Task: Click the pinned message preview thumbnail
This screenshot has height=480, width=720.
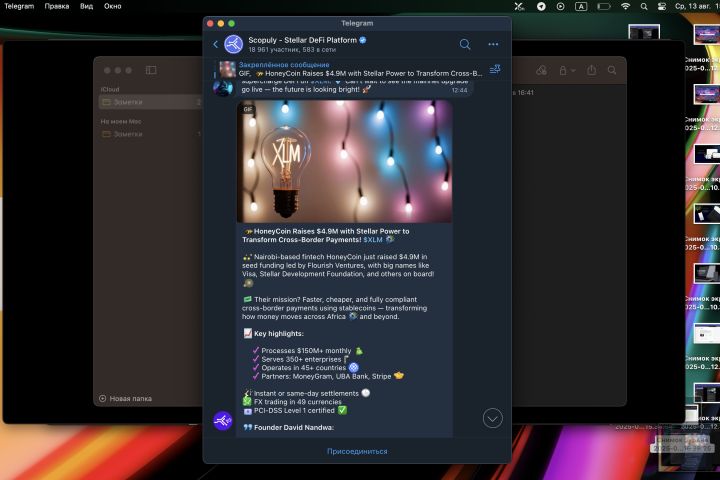Action: click(x=227, y=69)
